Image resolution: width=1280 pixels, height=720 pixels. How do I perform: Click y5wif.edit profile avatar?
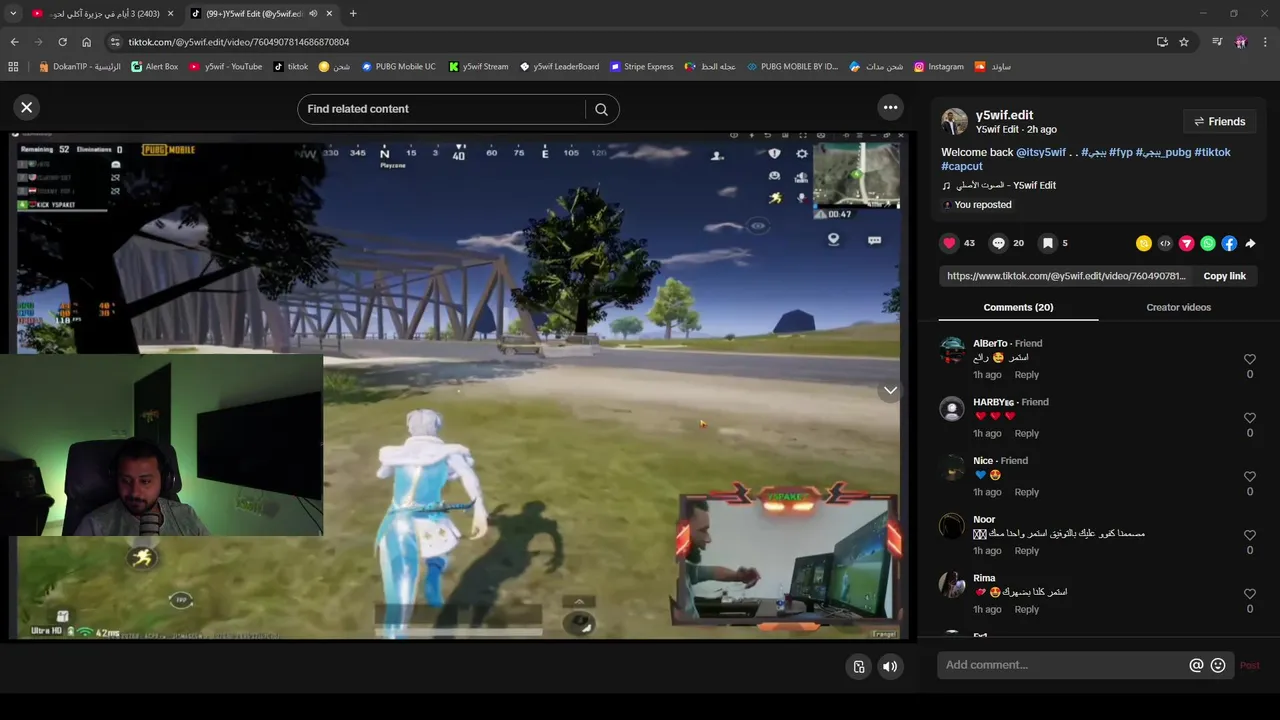[x=954, y=122]
